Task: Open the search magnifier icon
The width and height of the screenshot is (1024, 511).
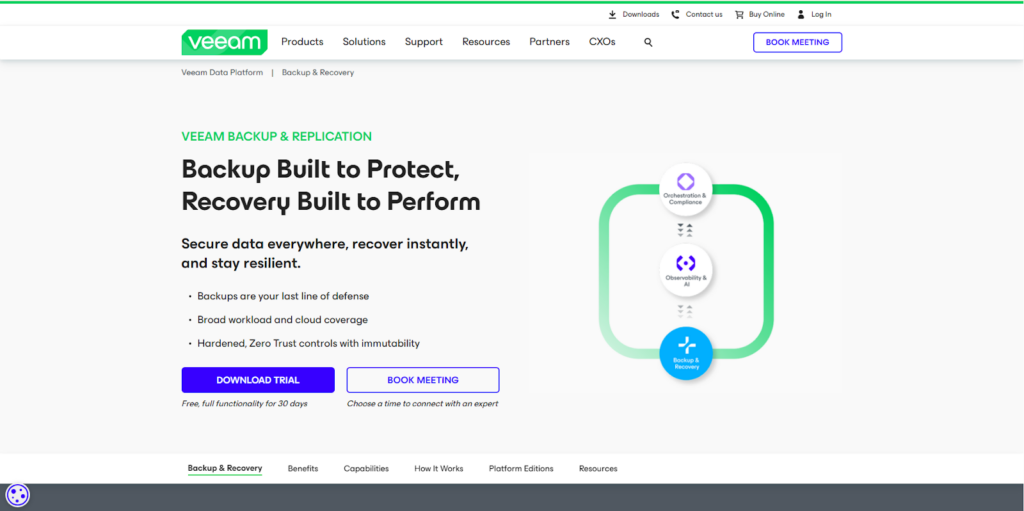Action: click(x=648, y=42)
